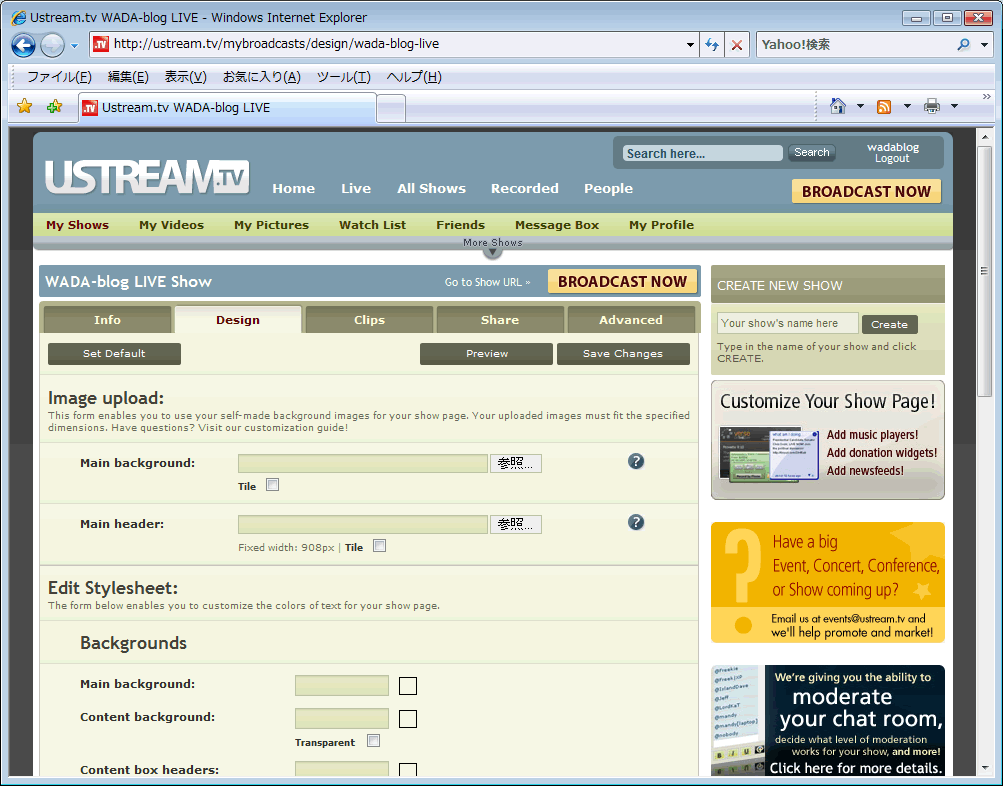Click the Add to Favorites icon

coord(54,107)
